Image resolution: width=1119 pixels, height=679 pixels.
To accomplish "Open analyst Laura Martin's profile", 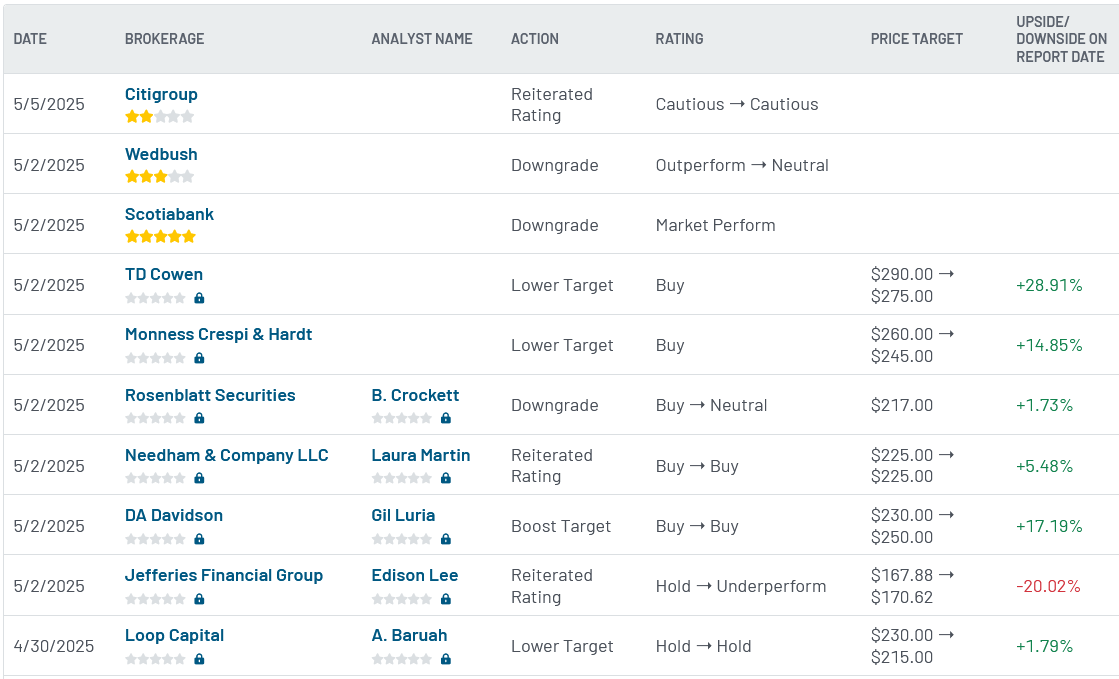I will [420, 455].
